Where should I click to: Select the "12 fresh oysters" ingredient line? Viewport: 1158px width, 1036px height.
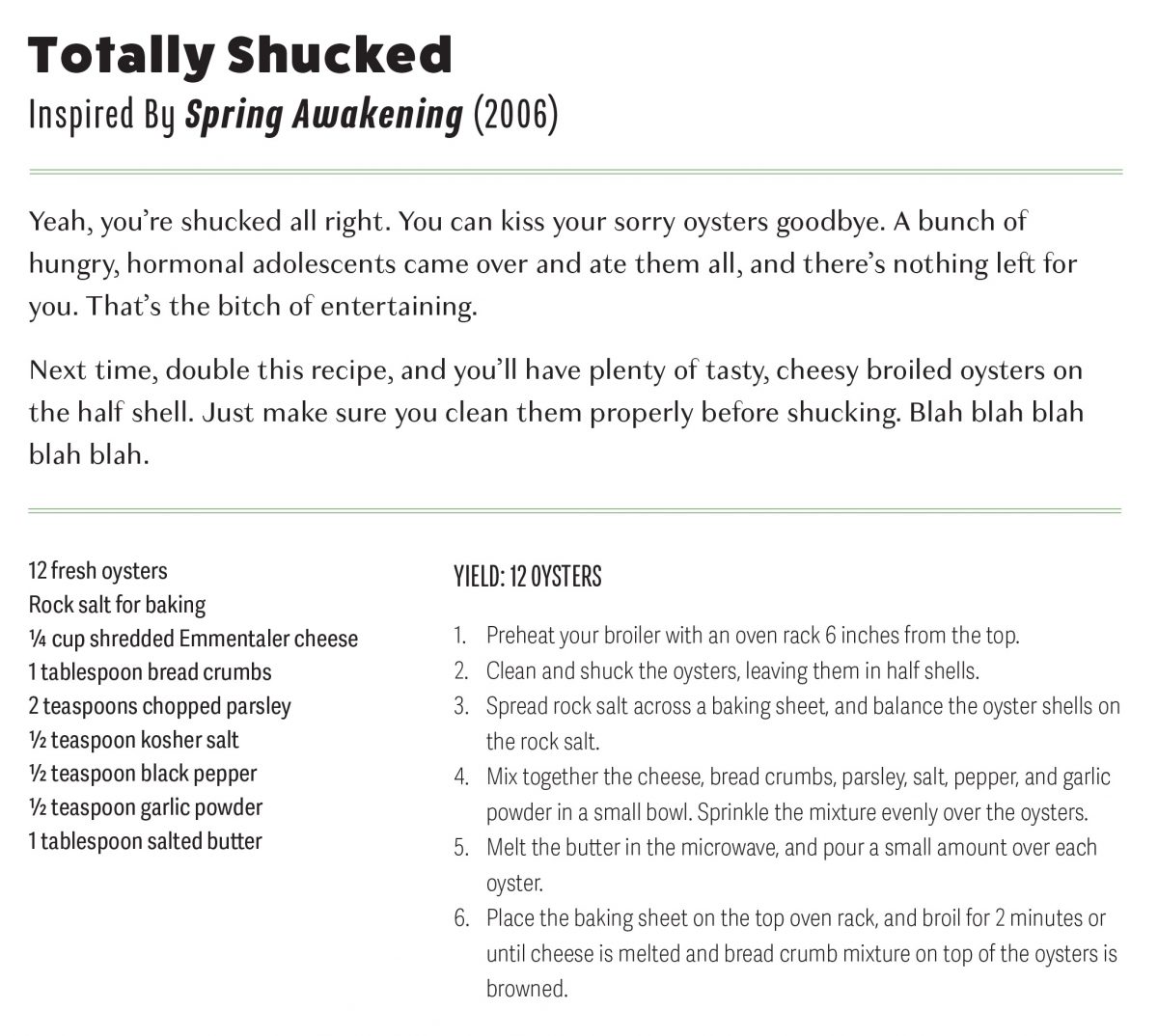(x=97, y=571)
